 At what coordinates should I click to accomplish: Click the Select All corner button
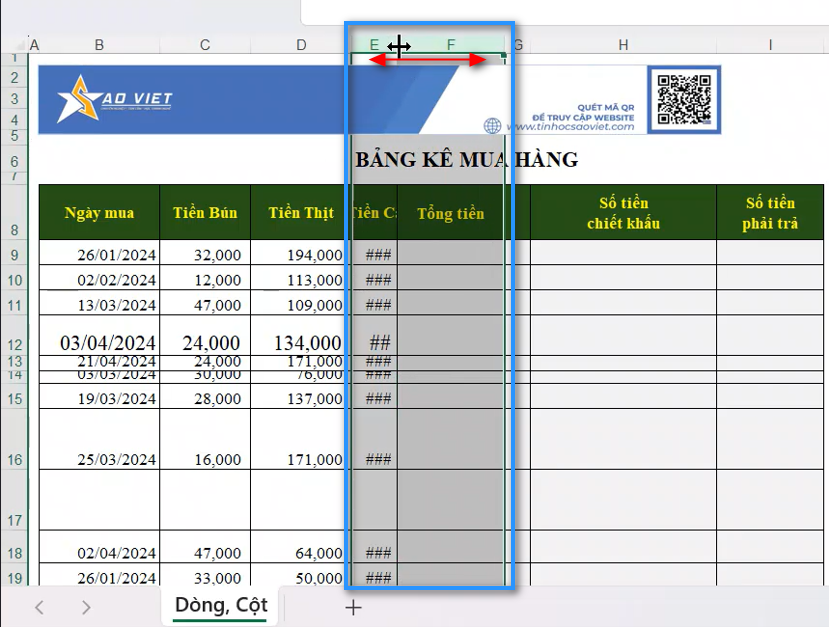coord(14,45)
